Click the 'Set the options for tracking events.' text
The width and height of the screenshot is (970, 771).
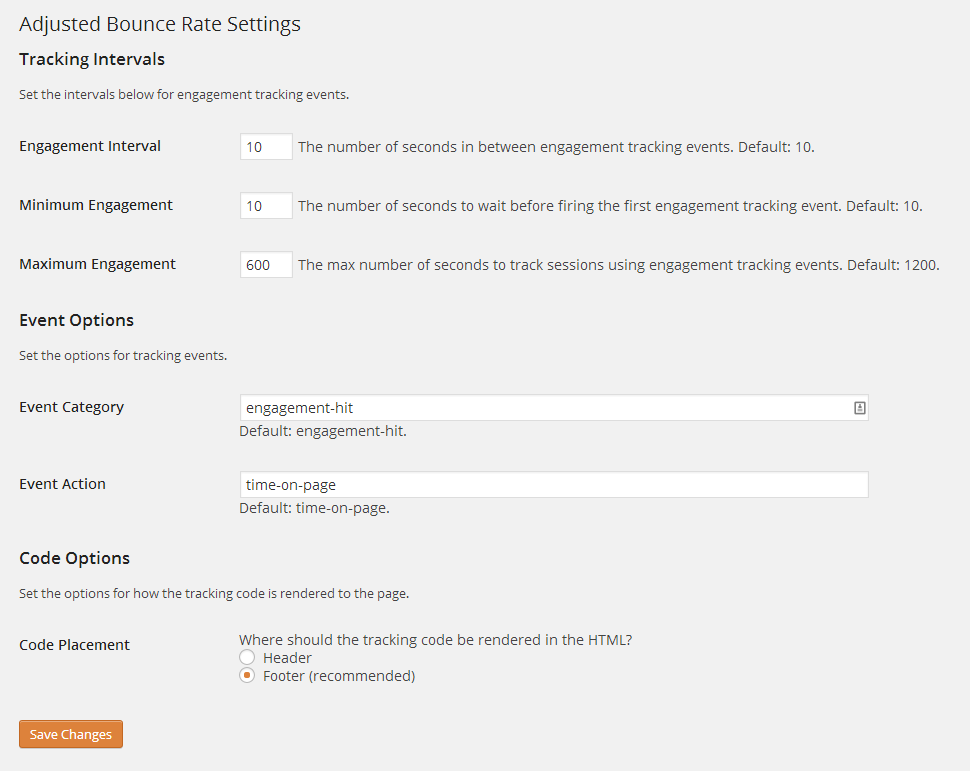pos(123,356)
